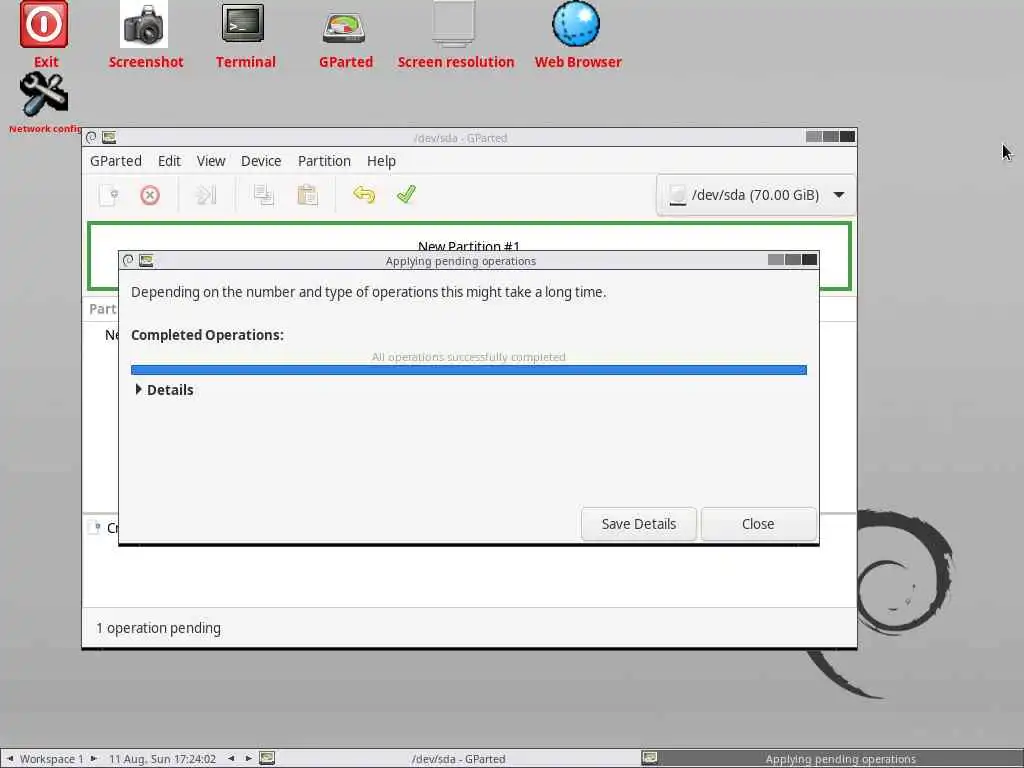Open the View menu
Viewport: 1024px width, 768px height.
tap(211, 161)
